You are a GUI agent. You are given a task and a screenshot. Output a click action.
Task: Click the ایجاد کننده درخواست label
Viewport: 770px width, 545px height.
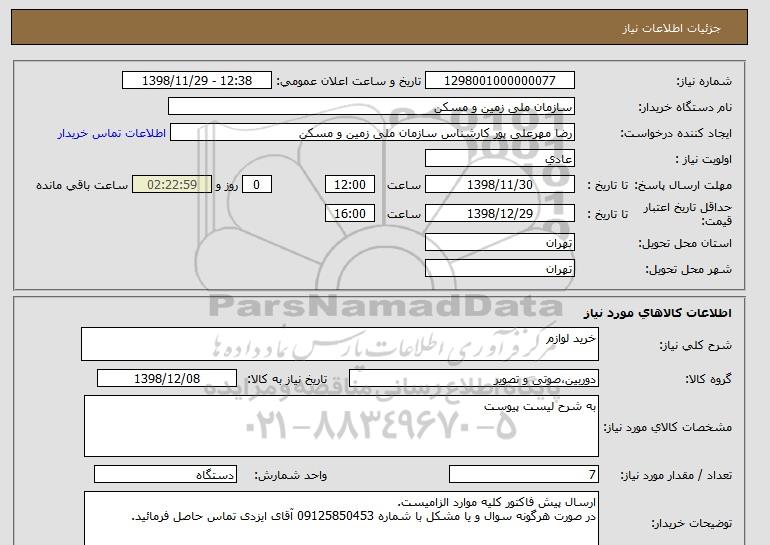[x=676, y=133]
